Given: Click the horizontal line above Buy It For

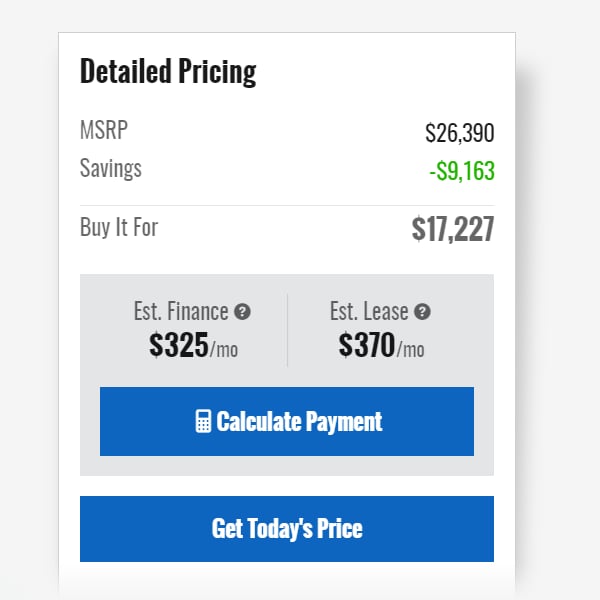Looking at the screenshot, I should click(x=287, y=205).
